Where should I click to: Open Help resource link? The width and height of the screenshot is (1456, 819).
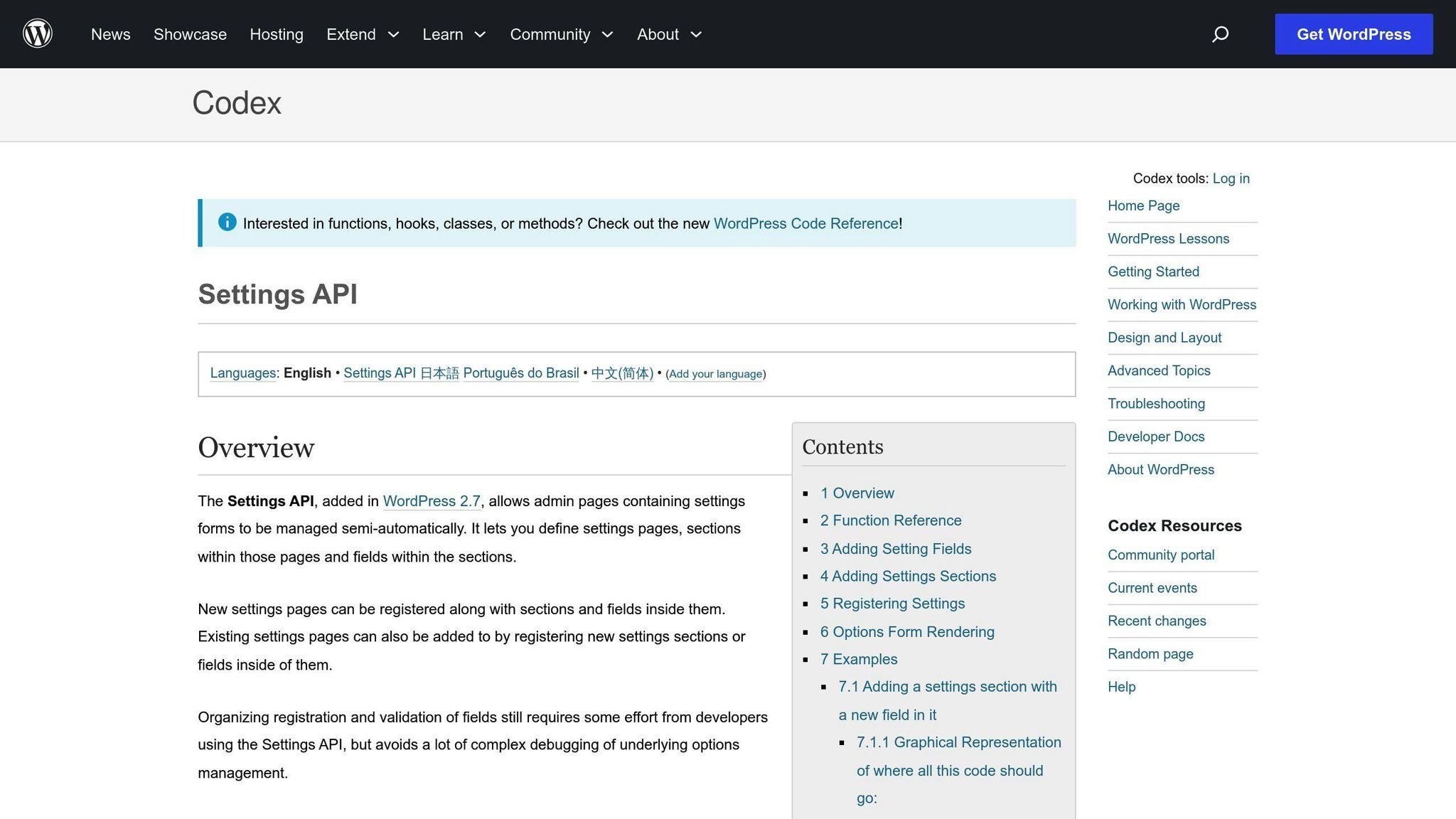1122,687
